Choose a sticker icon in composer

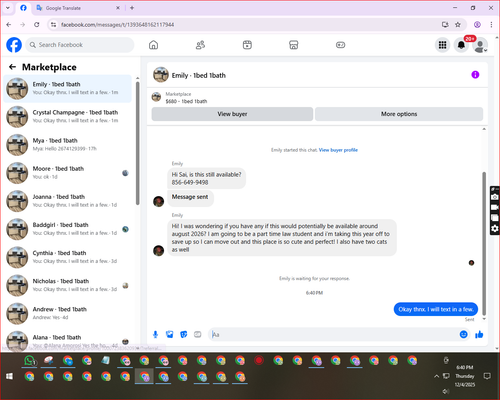(x=184, y=334)
